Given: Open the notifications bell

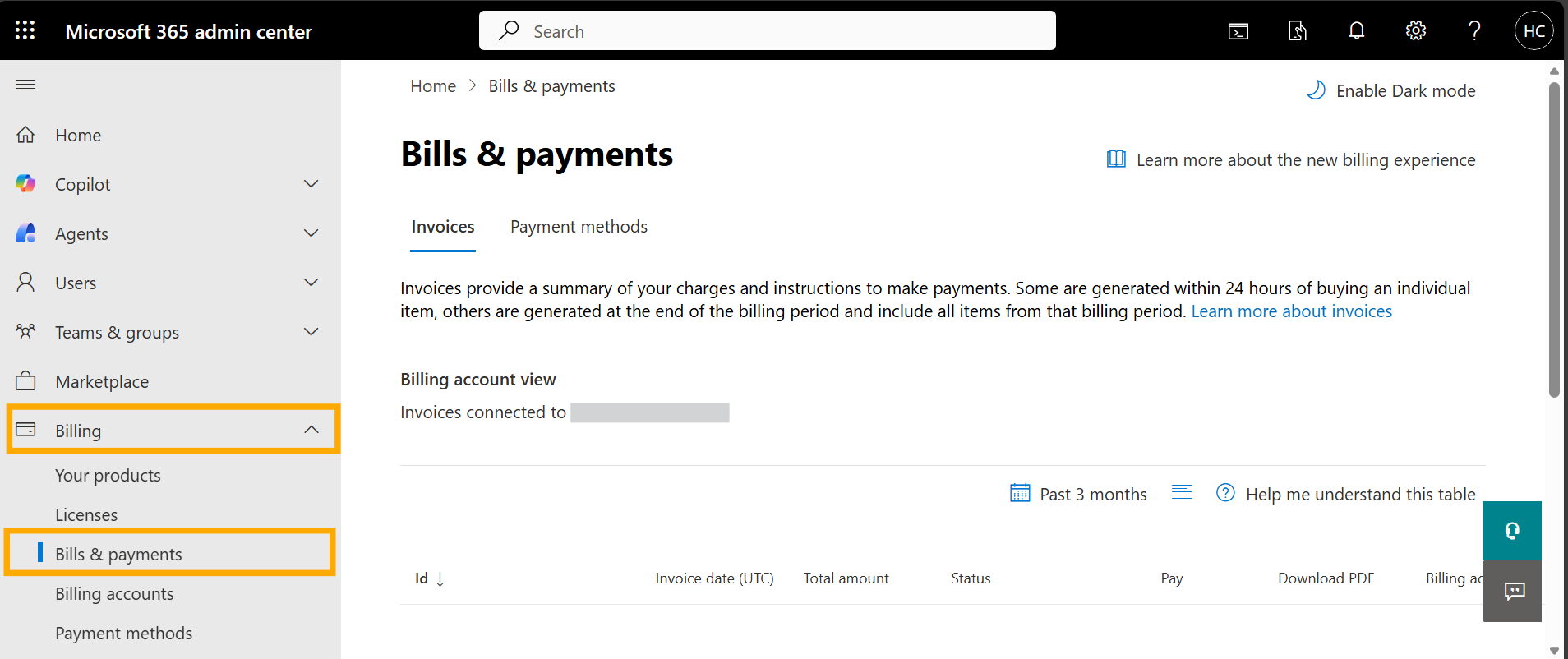Looking at the screenshot, I should (1357, 31).
